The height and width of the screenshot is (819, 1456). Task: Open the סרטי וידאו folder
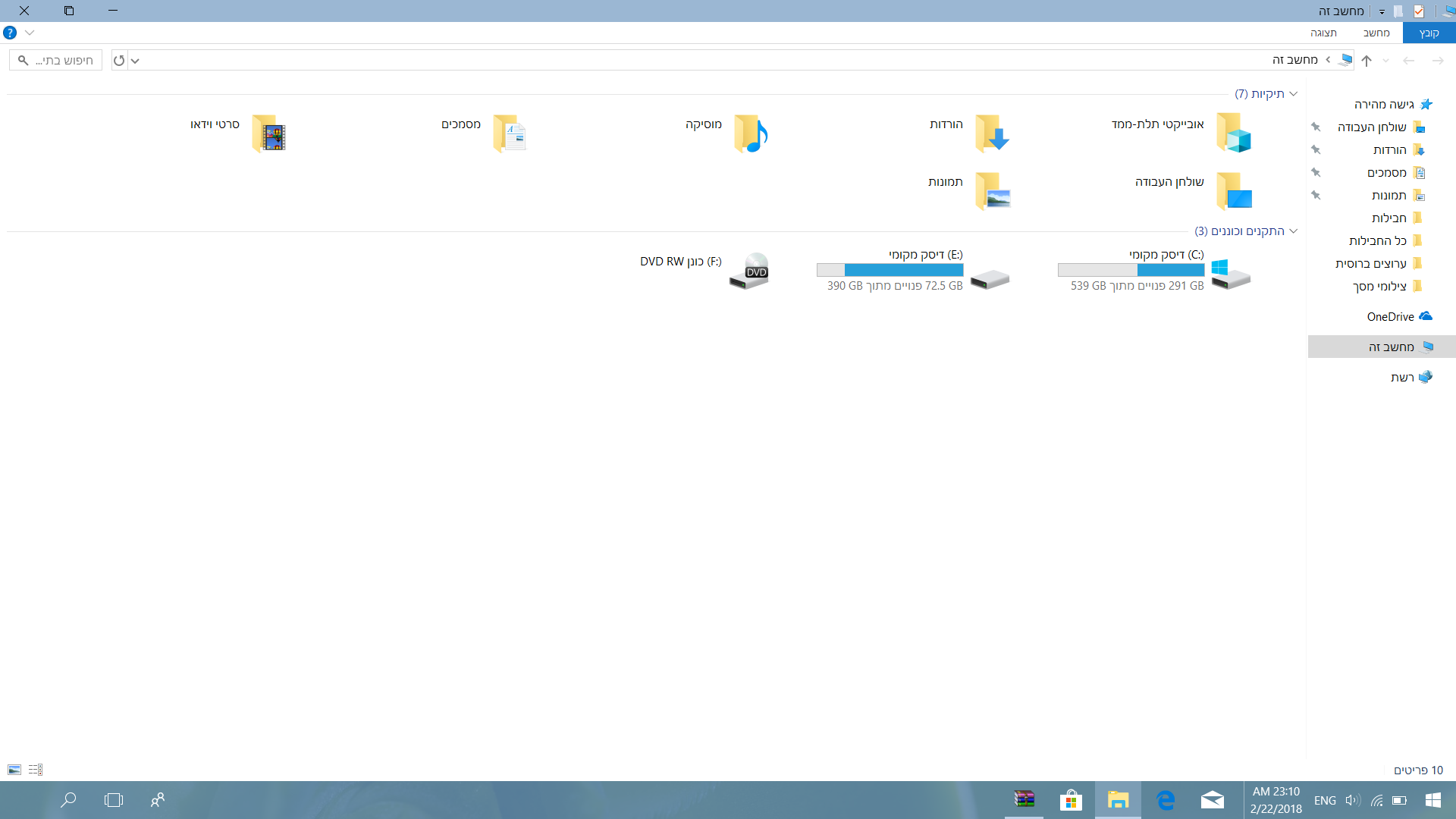pyautogui.click(x=239, y=133)
